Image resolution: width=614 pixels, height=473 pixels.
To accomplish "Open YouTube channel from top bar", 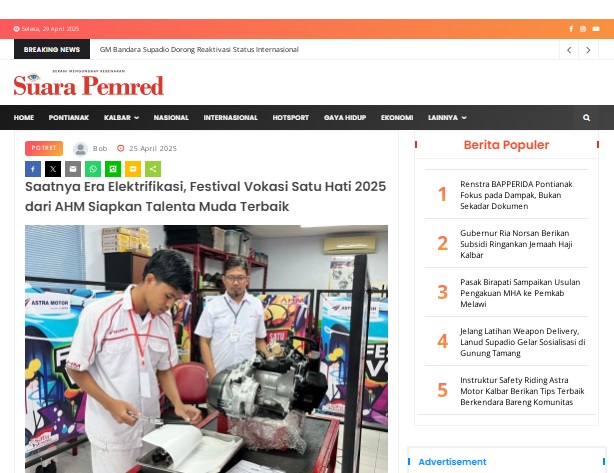I will (x=596, y=29).
